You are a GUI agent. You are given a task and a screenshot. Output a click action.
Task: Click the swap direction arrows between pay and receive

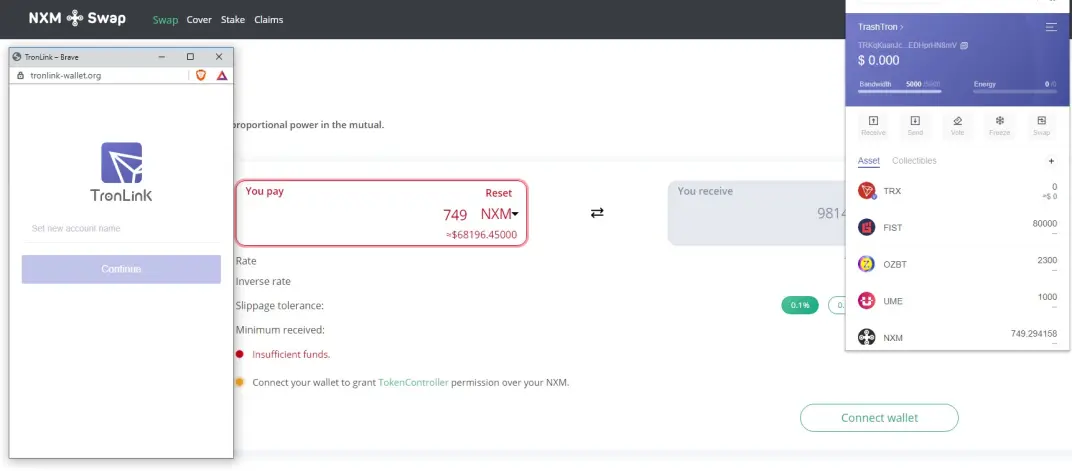point(597,213)
